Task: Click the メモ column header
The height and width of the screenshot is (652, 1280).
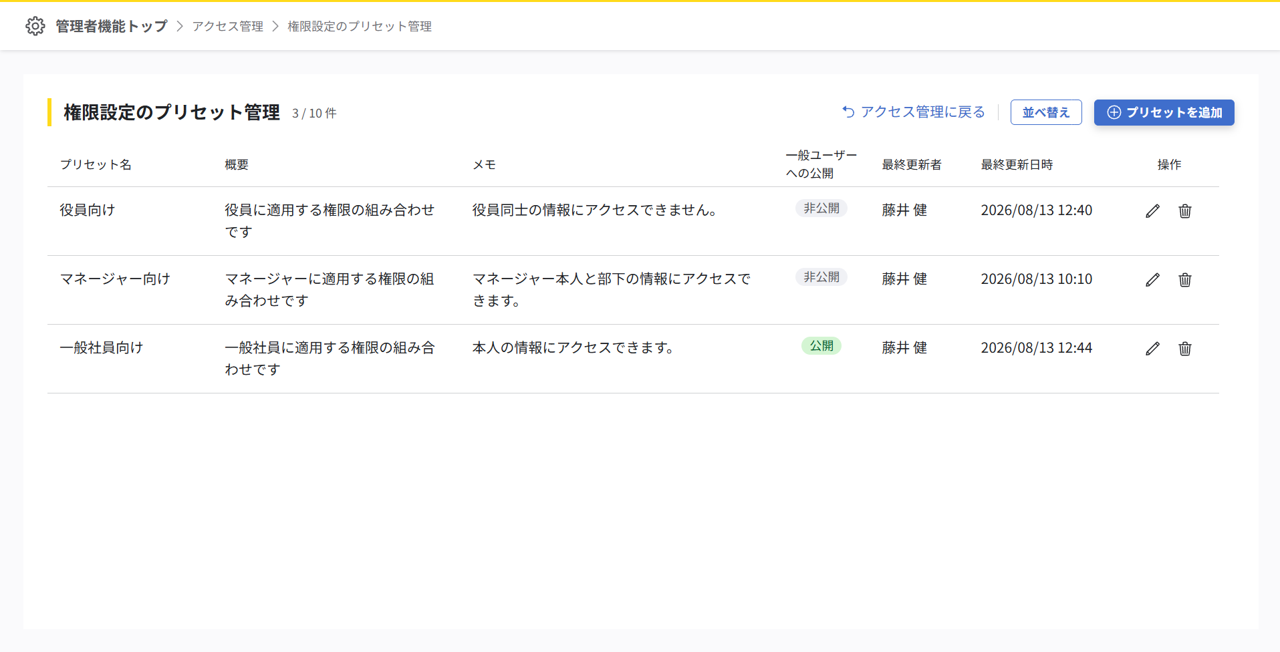Action: pyautogui.click(x=484, y=164)
